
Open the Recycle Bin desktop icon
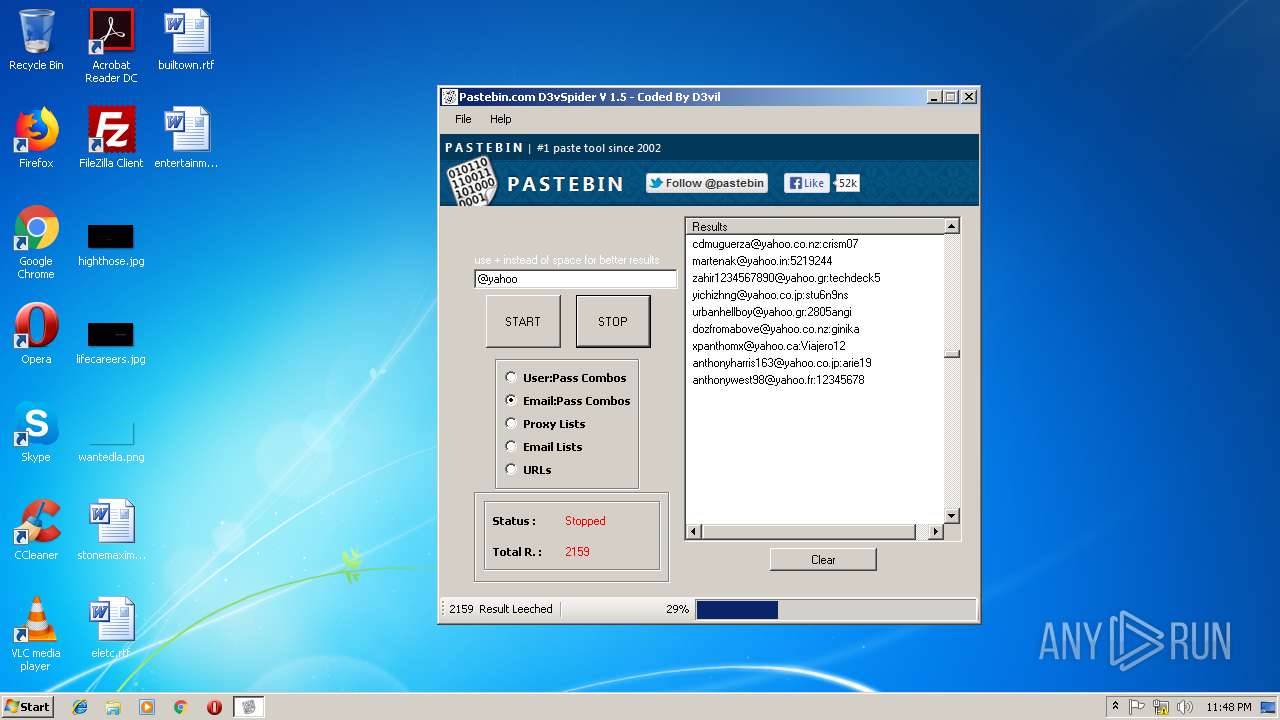point(36,40)
